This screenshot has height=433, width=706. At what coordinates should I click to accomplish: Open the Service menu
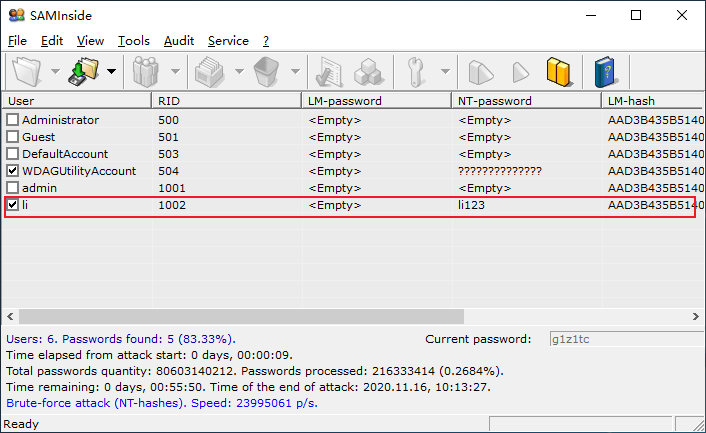(228, 41)
